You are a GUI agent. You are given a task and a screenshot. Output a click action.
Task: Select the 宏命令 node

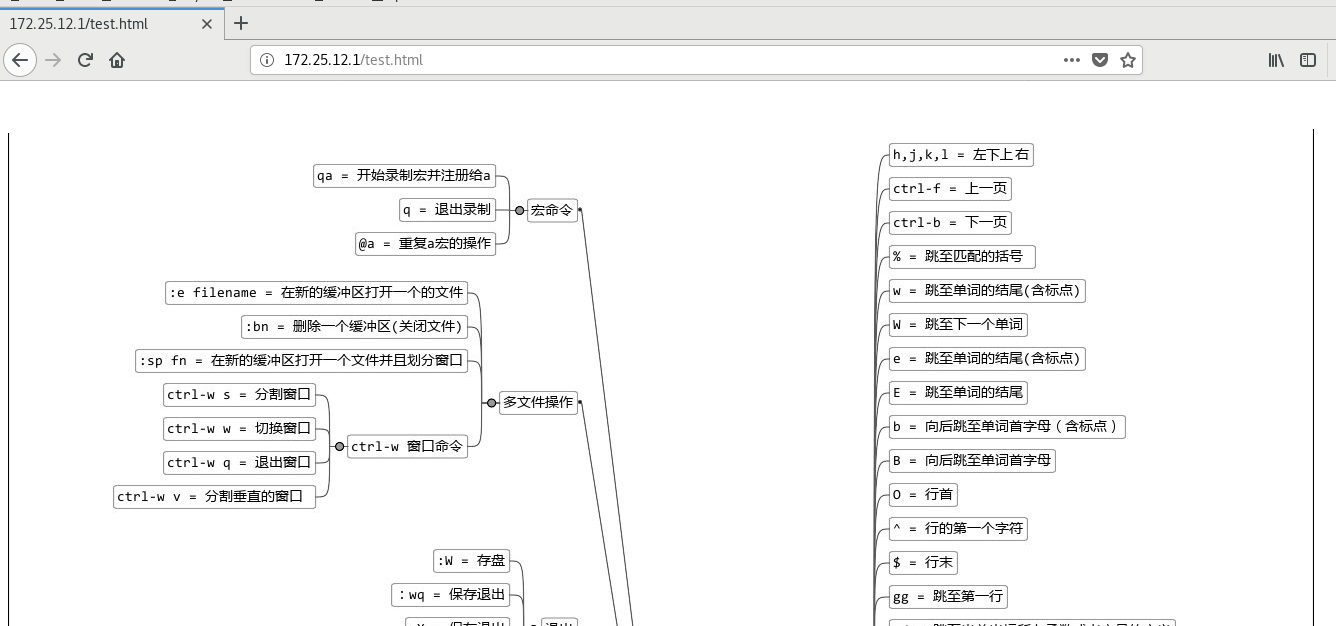(x=552, y=210)
